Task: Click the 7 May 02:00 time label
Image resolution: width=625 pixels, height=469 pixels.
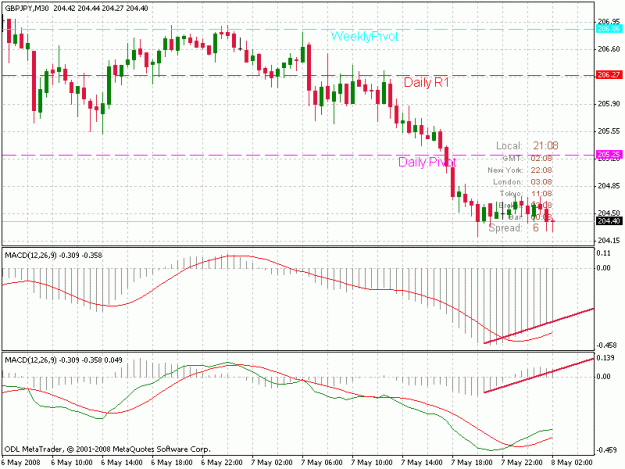Action: coord(272,463)
